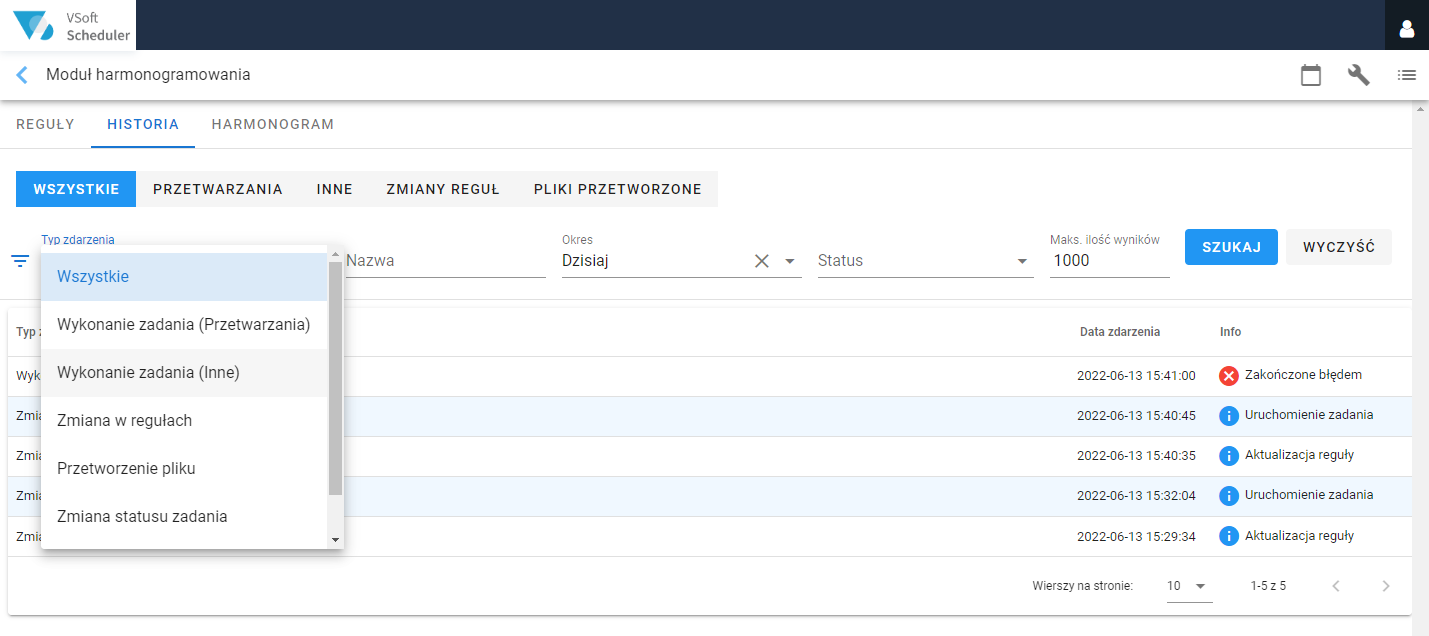Toggle the filter icon beside Typ zdarzenia
This screenshot has width=1429, height=636.
point(20,261)
